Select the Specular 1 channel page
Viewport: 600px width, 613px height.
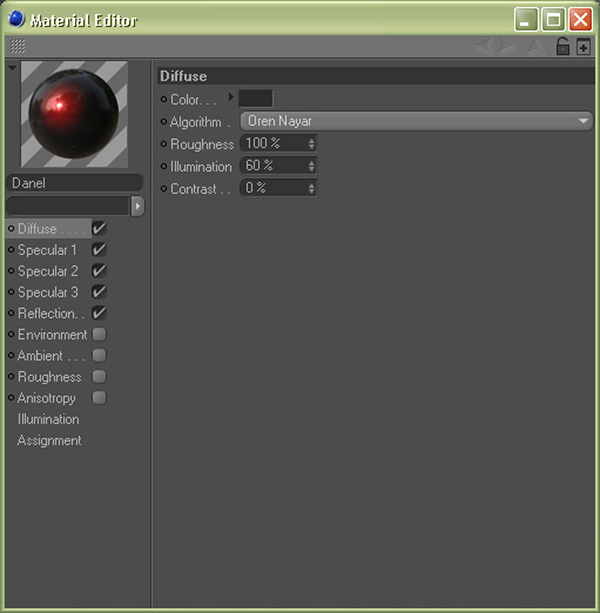[x=47, y=250]
